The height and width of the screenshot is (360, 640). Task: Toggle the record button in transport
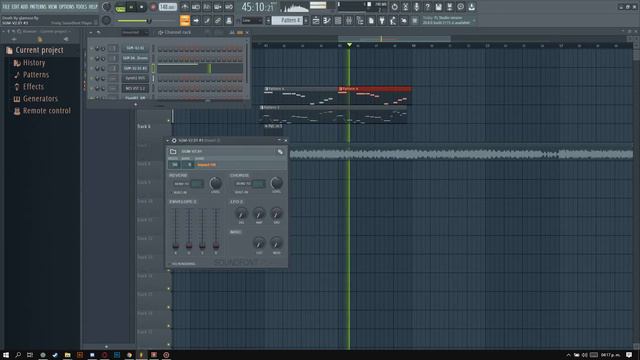[x=153, y=7]
